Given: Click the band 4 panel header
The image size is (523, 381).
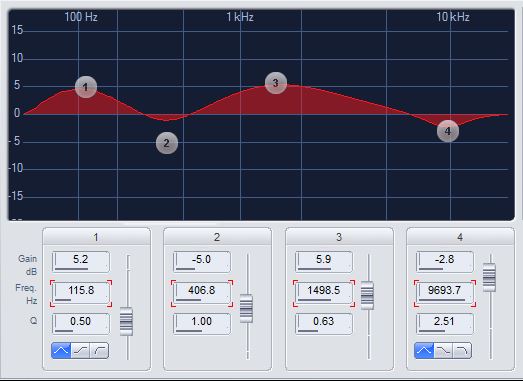Looking at the screenshot, I should click(460, 237).
